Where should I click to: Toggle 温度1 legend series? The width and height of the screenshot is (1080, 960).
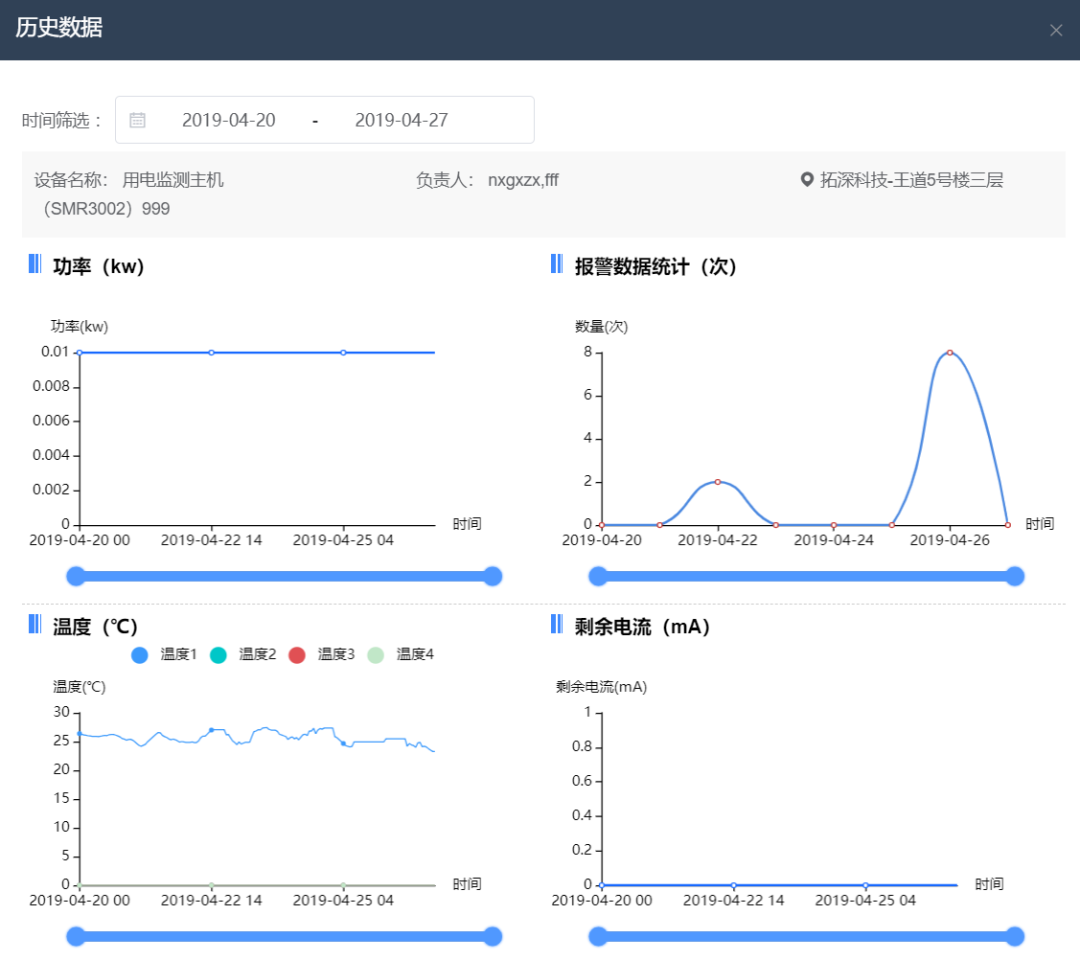coord(164,654)
